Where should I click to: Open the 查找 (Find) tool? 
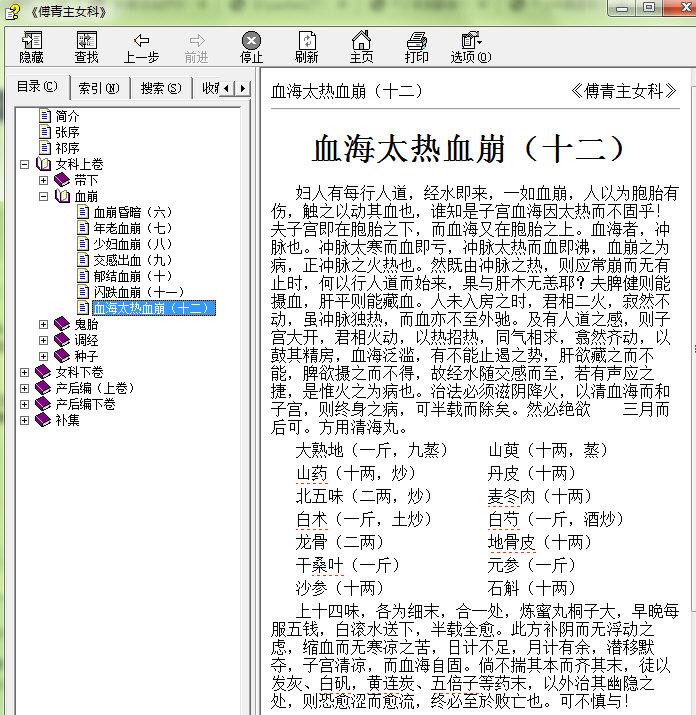coord(86,46)
